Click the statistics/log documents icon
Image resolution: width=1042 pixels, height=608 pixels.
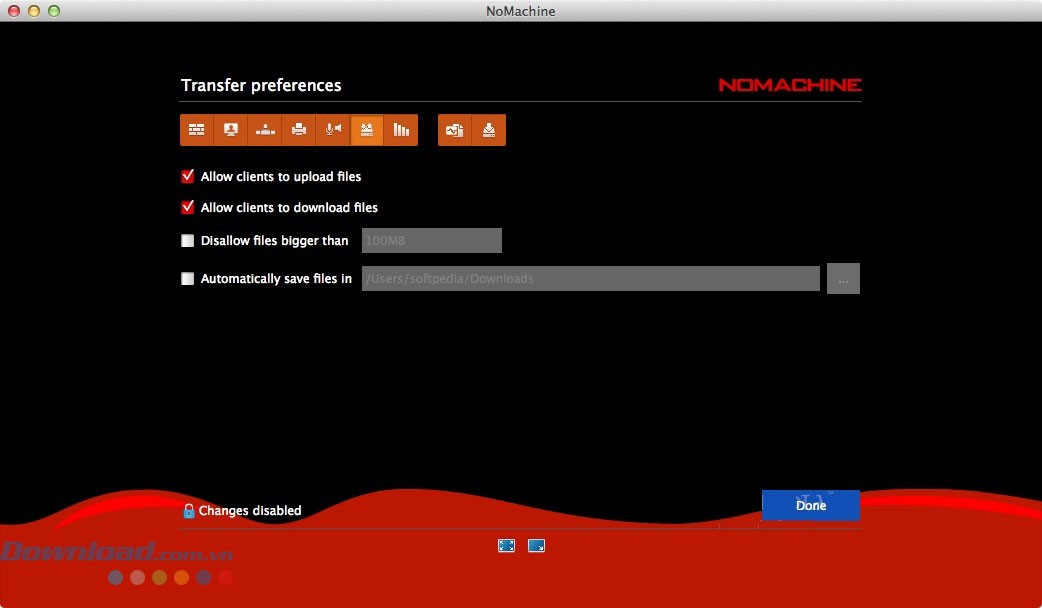[x=455, y=130]
